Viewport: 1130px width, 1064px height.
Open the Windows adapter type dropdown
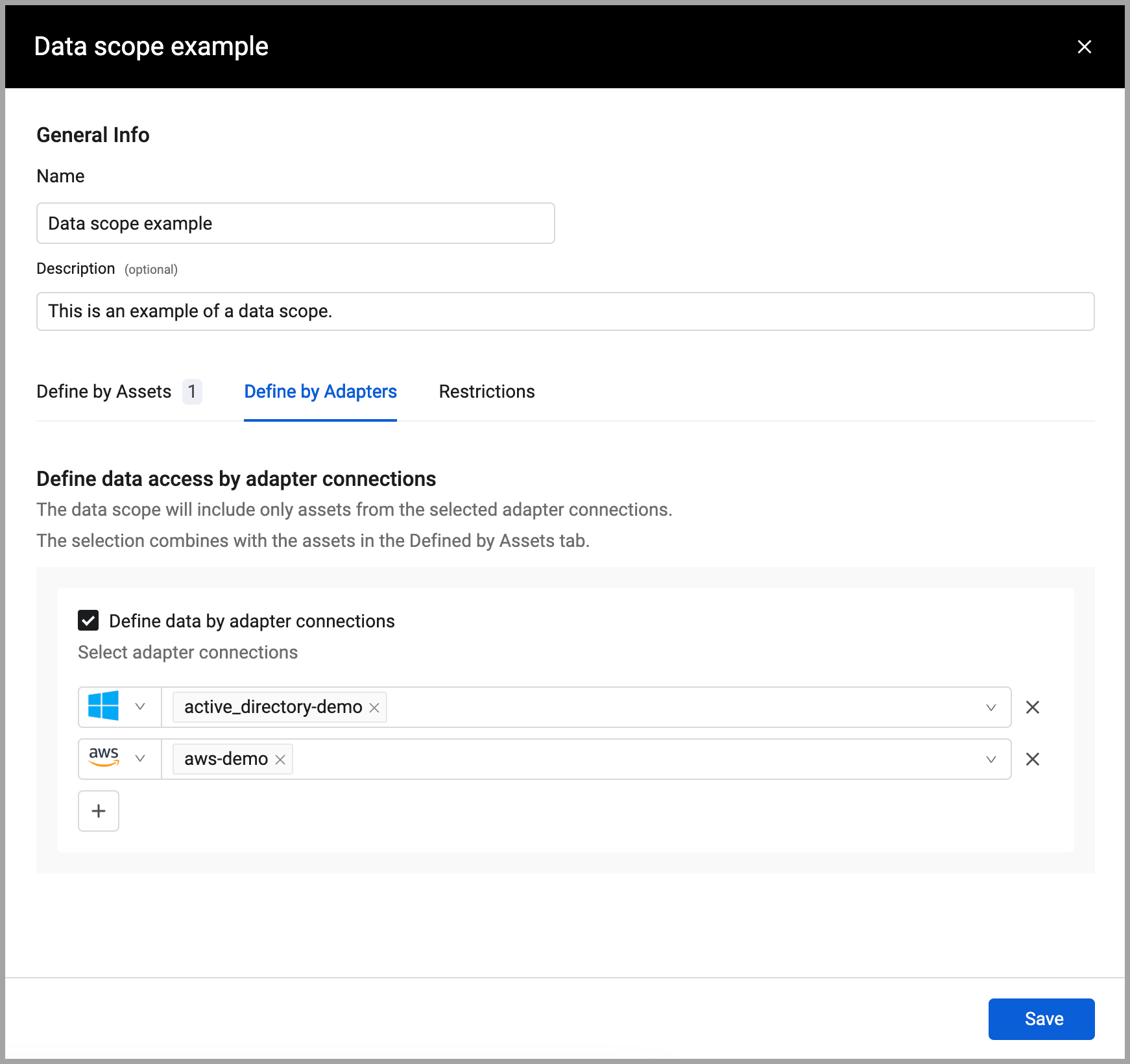point(140,707)
